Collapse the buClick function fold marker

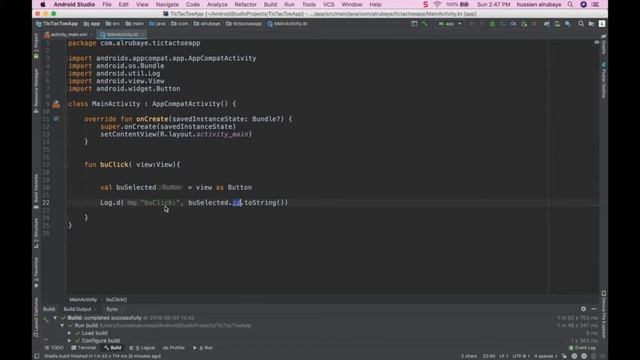coord(66,164)
